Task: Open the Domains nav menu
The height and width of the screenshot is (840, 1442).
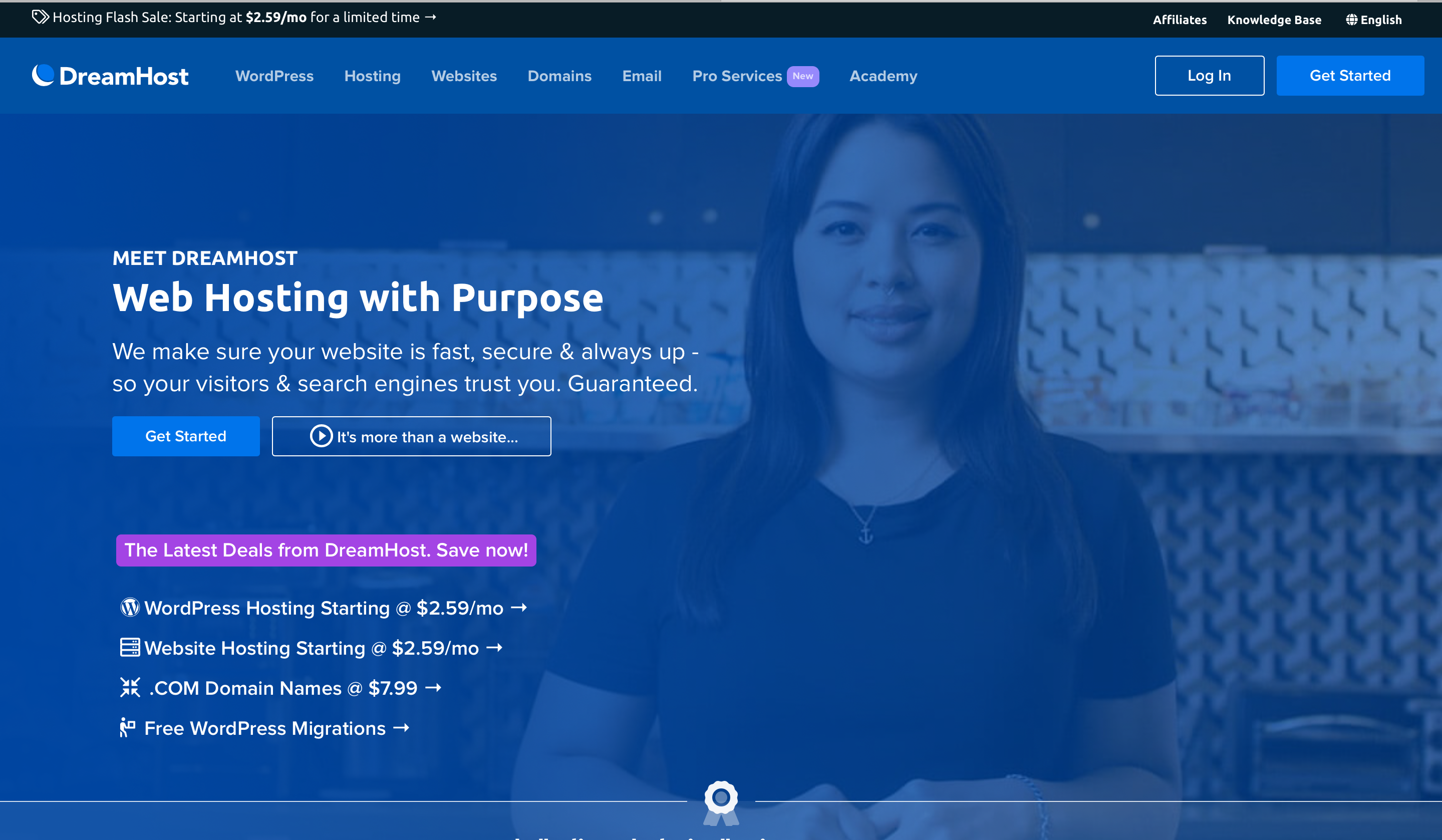Action: [x=559, y=76]
